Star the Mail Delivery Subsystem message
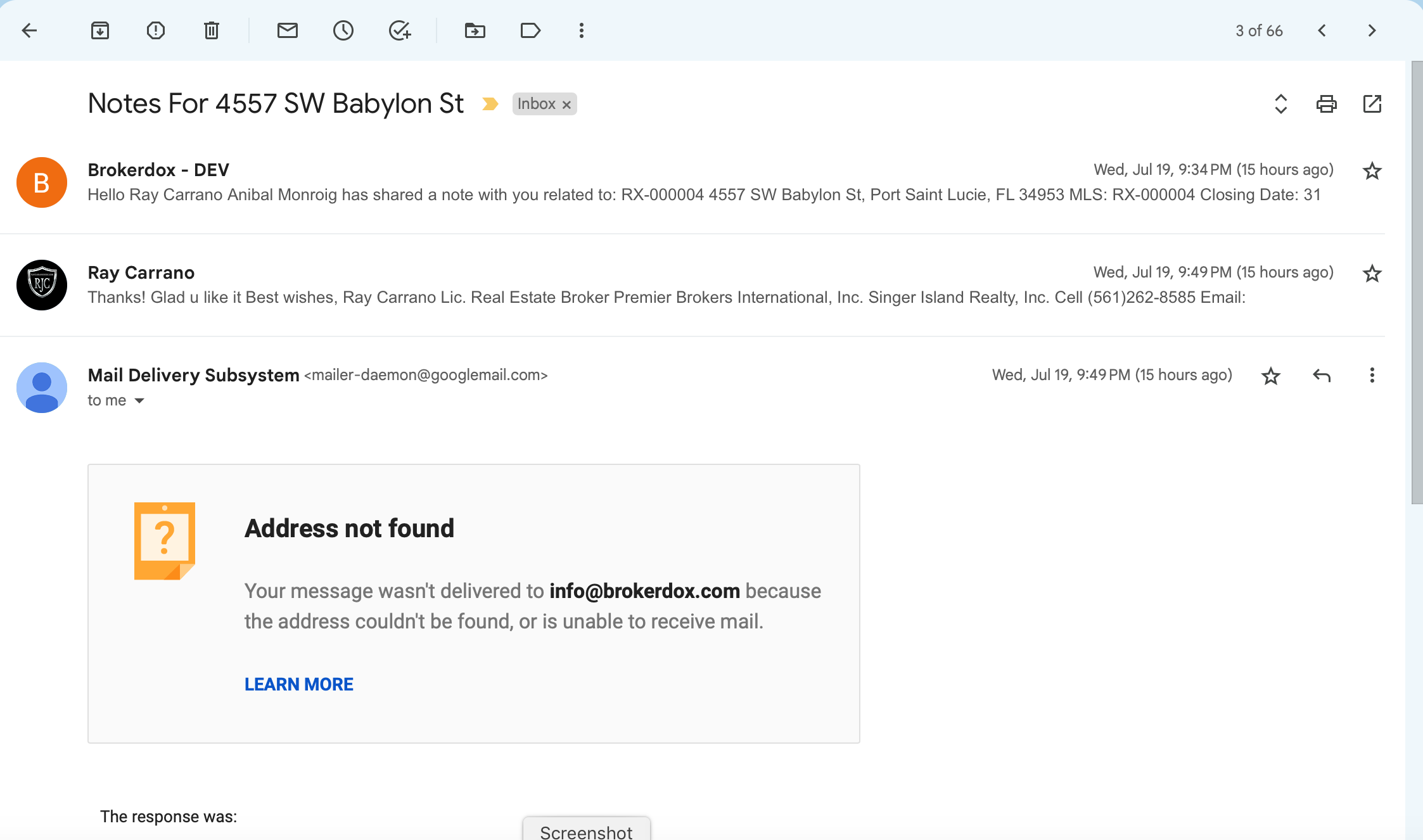Viewport: 1423px width, 840px height. click(1271, 376)
